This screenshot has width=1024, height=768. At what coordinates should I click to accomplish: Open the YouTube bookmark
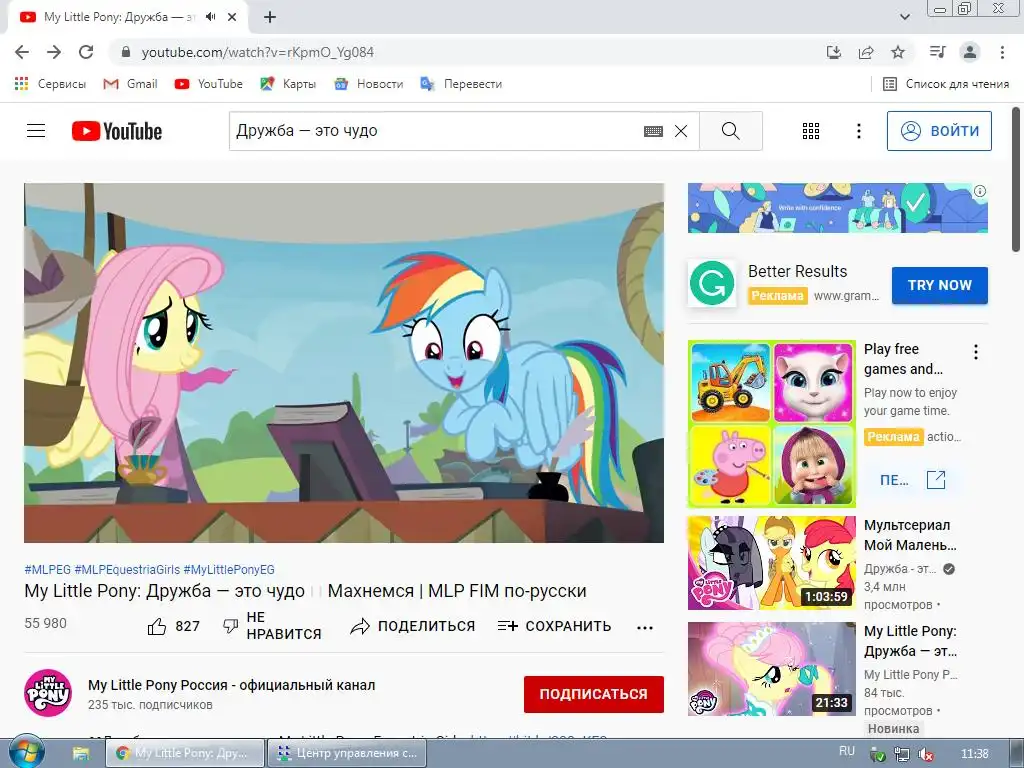[209, 84]
